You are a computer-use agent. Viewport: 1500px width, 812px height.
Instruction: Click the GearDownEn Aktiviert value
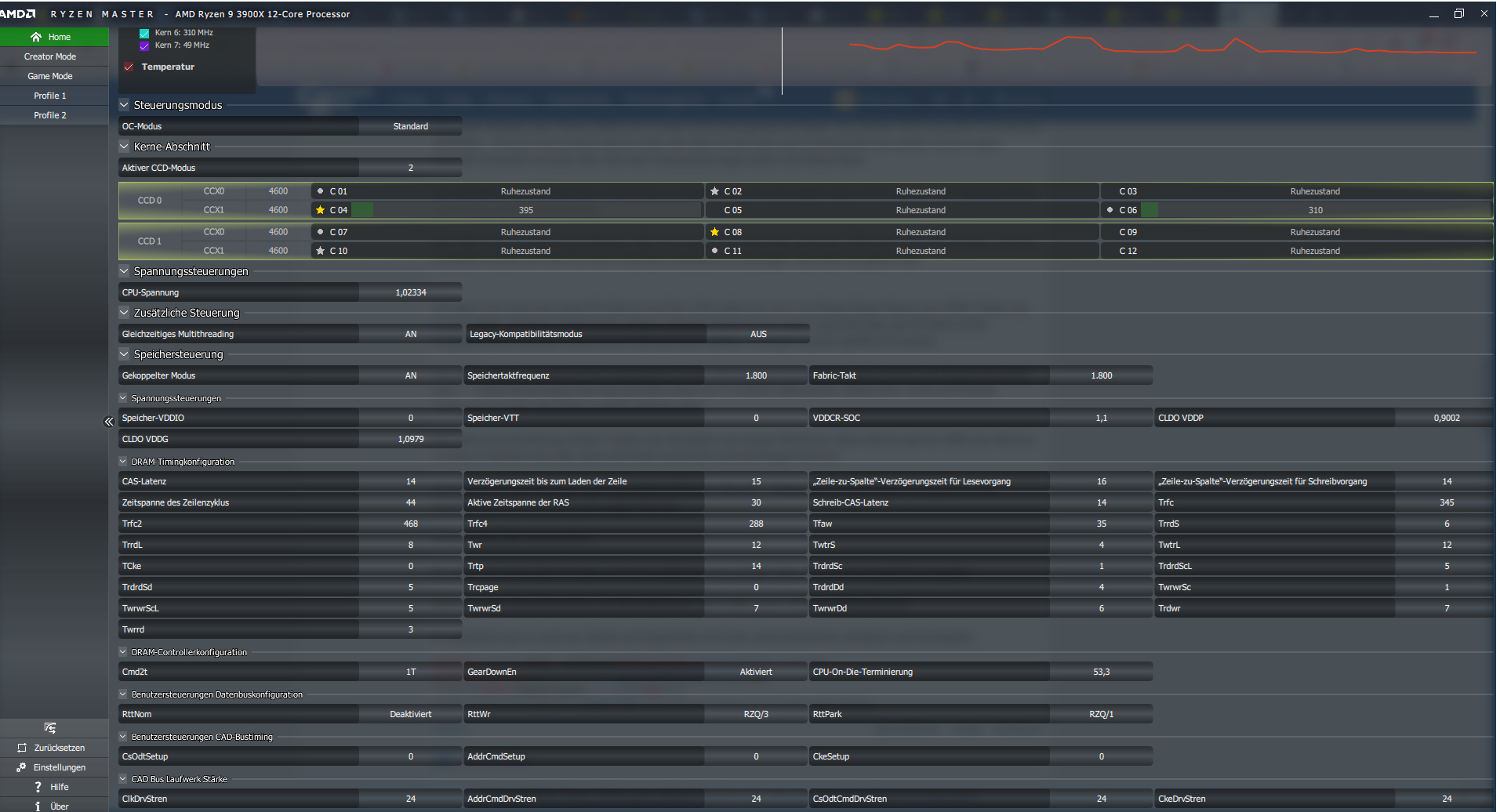pyautogui.click(x=756, y=672)
